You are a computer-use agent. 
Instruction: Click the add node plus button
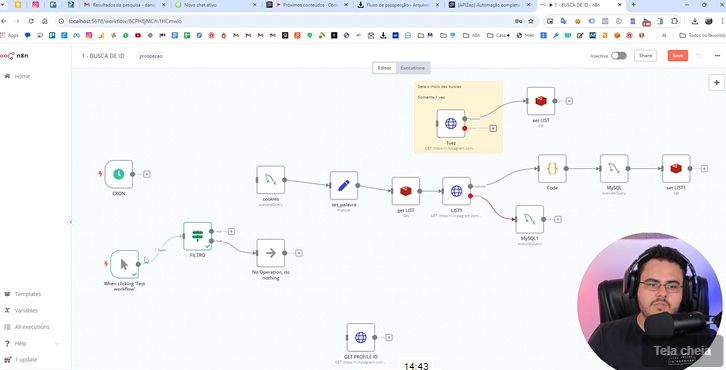[717, 83]
